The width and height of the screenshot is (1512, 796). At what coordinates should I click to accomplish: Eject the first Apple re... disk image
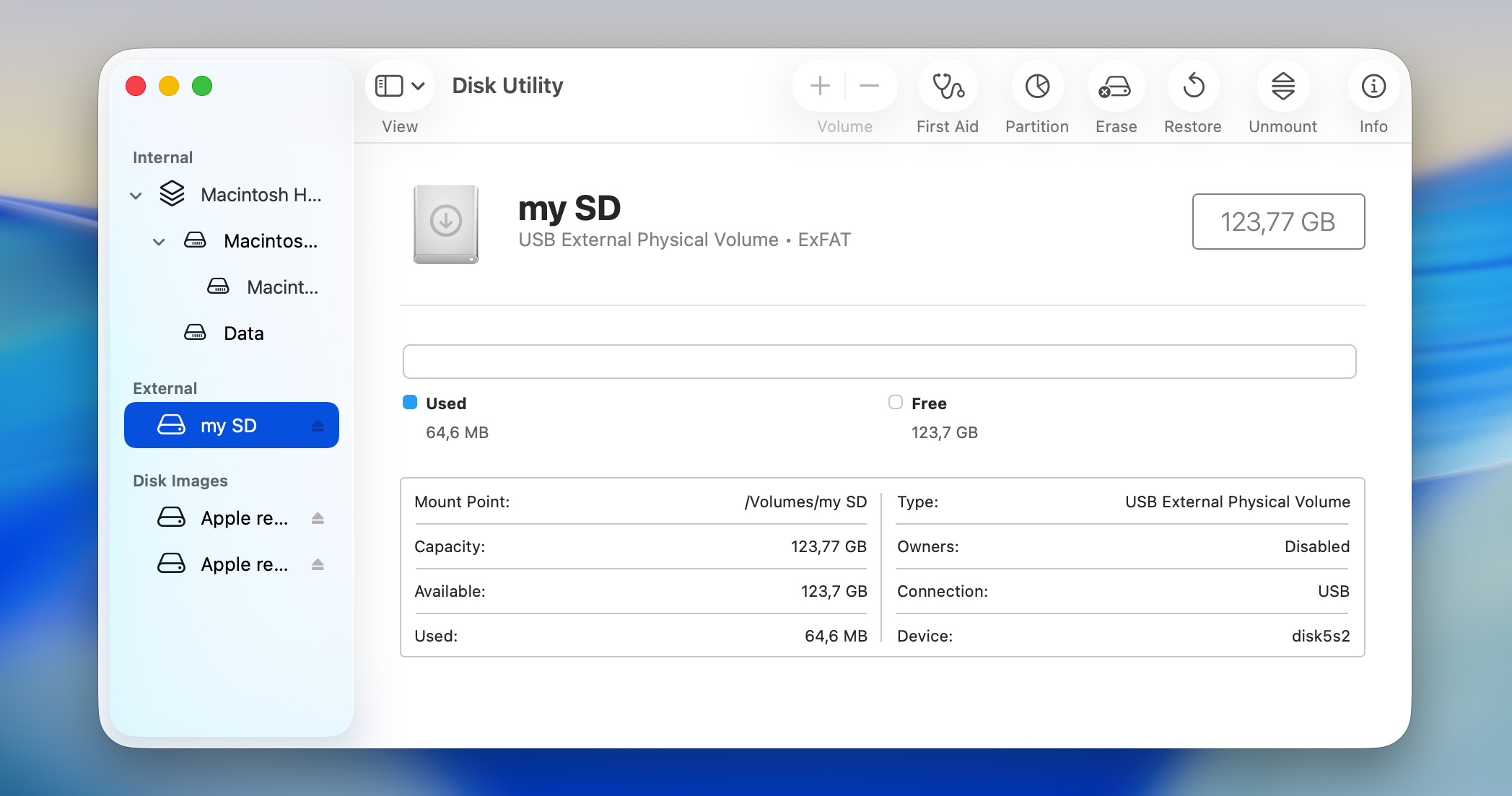point(318,518)
